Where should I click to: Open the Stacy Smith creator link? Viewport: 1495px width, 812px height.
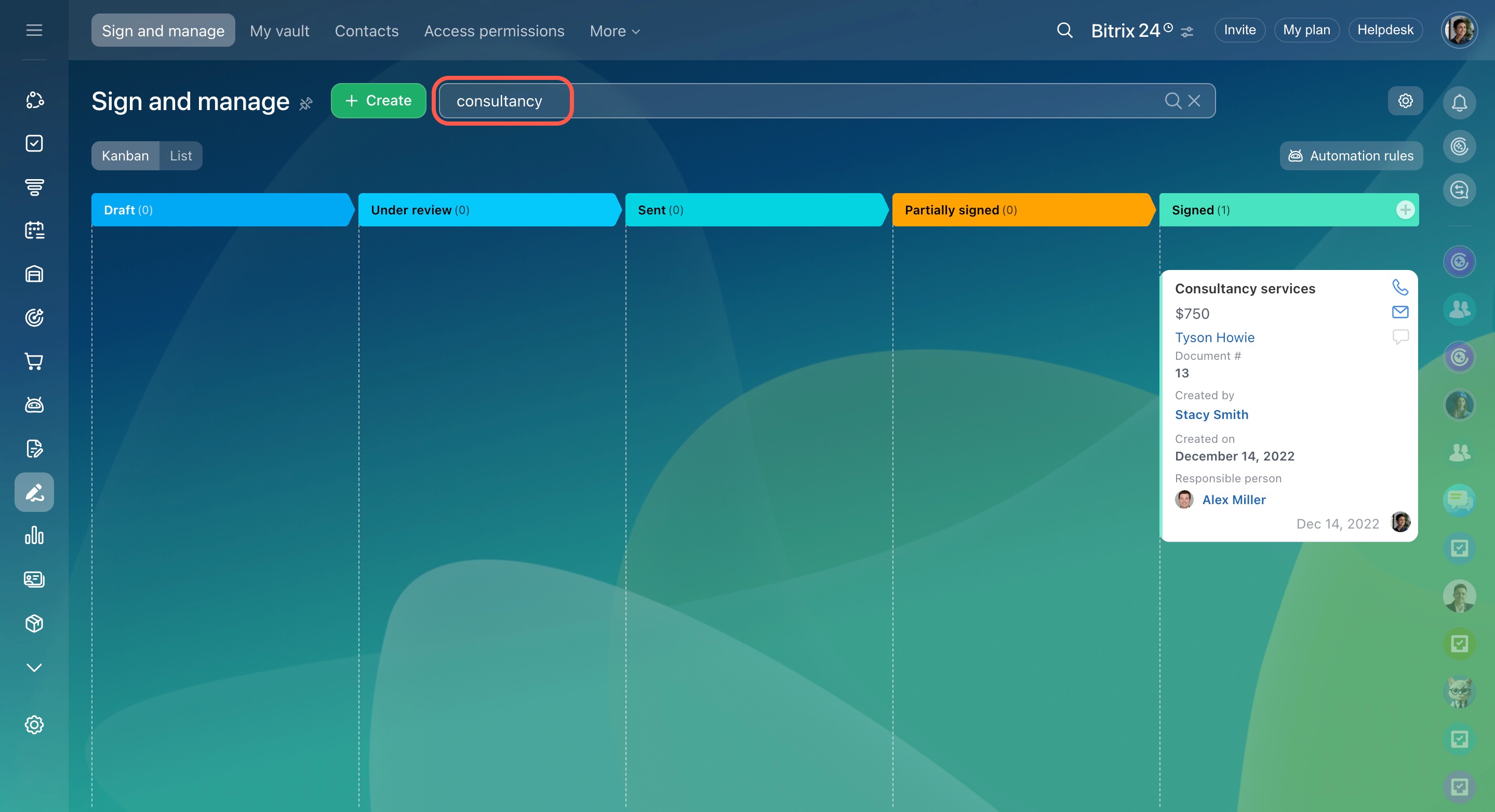coord(1211,414)
